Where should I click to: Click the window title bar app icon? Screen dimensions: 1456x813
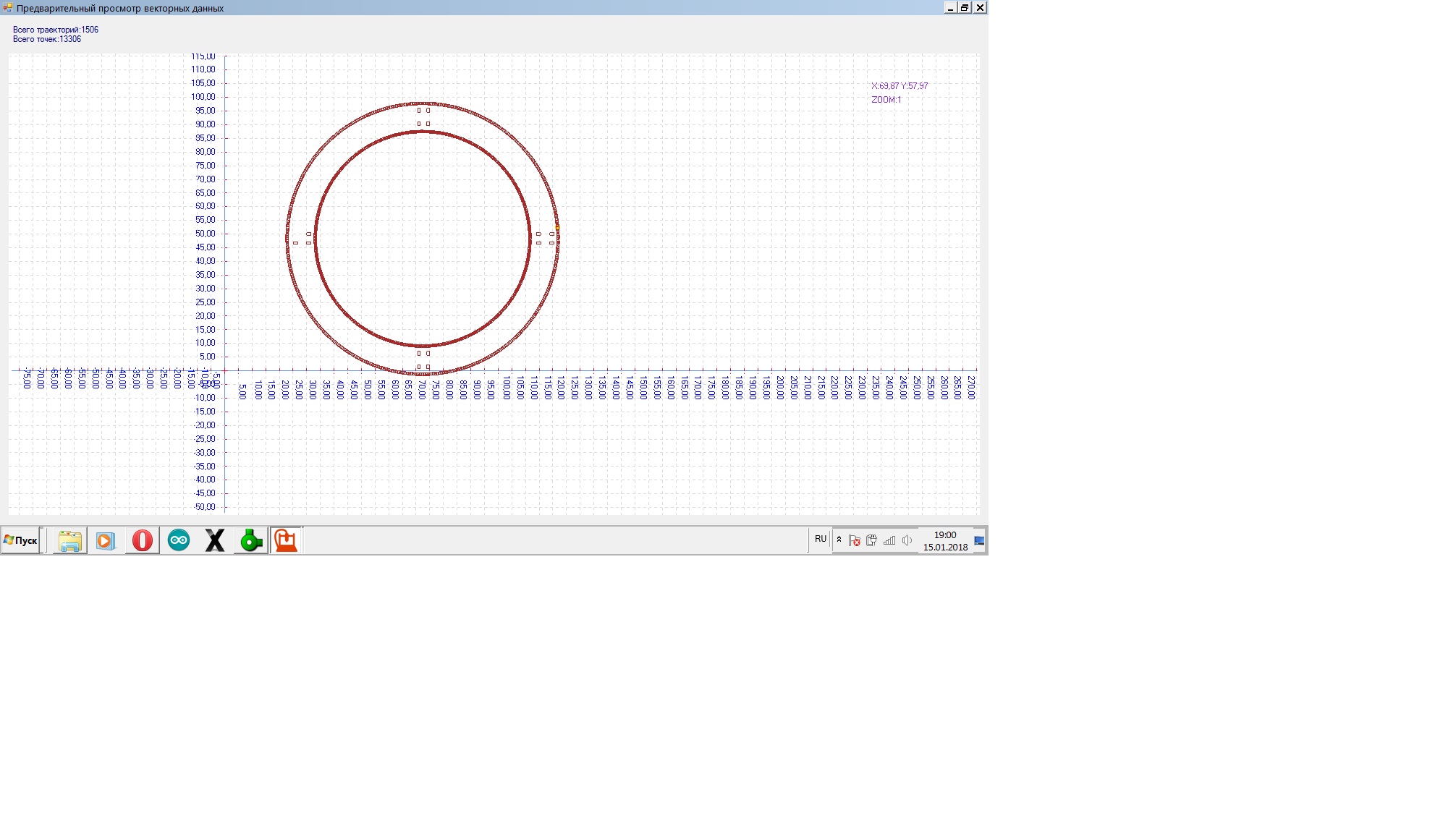point(8,8)
